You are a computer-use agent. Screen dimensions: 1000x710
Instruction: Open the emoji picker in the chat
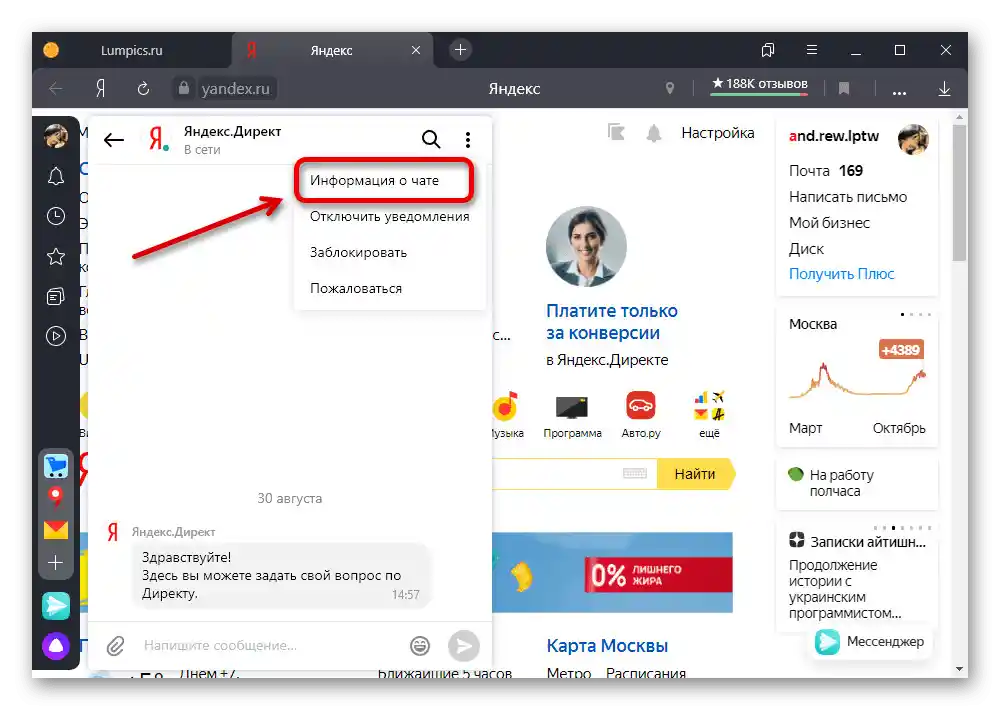pyautogui.click(x=420, y=646)
